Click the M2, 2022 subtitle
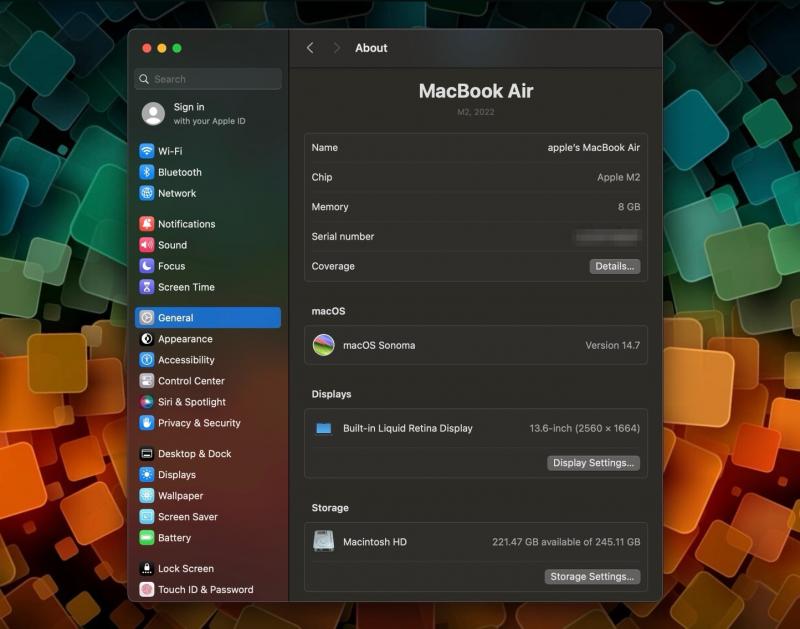 click(x=476, y=112)
